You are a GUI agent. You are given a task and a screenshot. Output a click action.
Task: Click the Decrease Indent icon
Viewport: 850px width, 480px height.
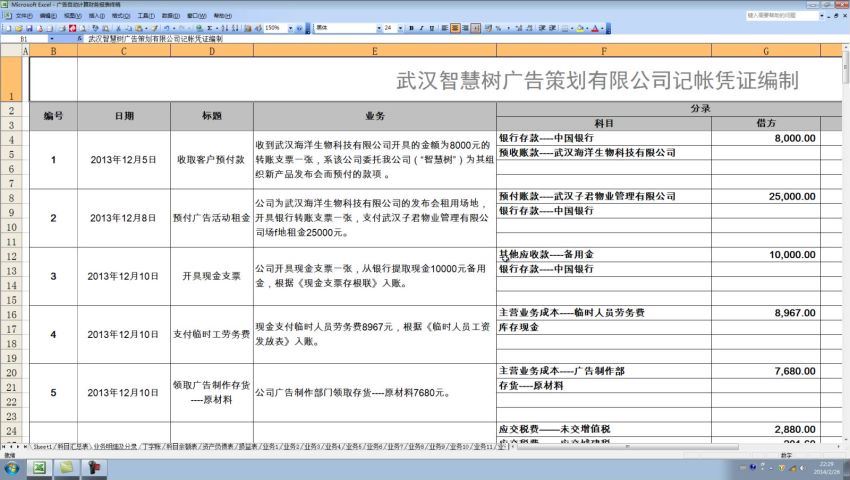(x=542, y=28)
